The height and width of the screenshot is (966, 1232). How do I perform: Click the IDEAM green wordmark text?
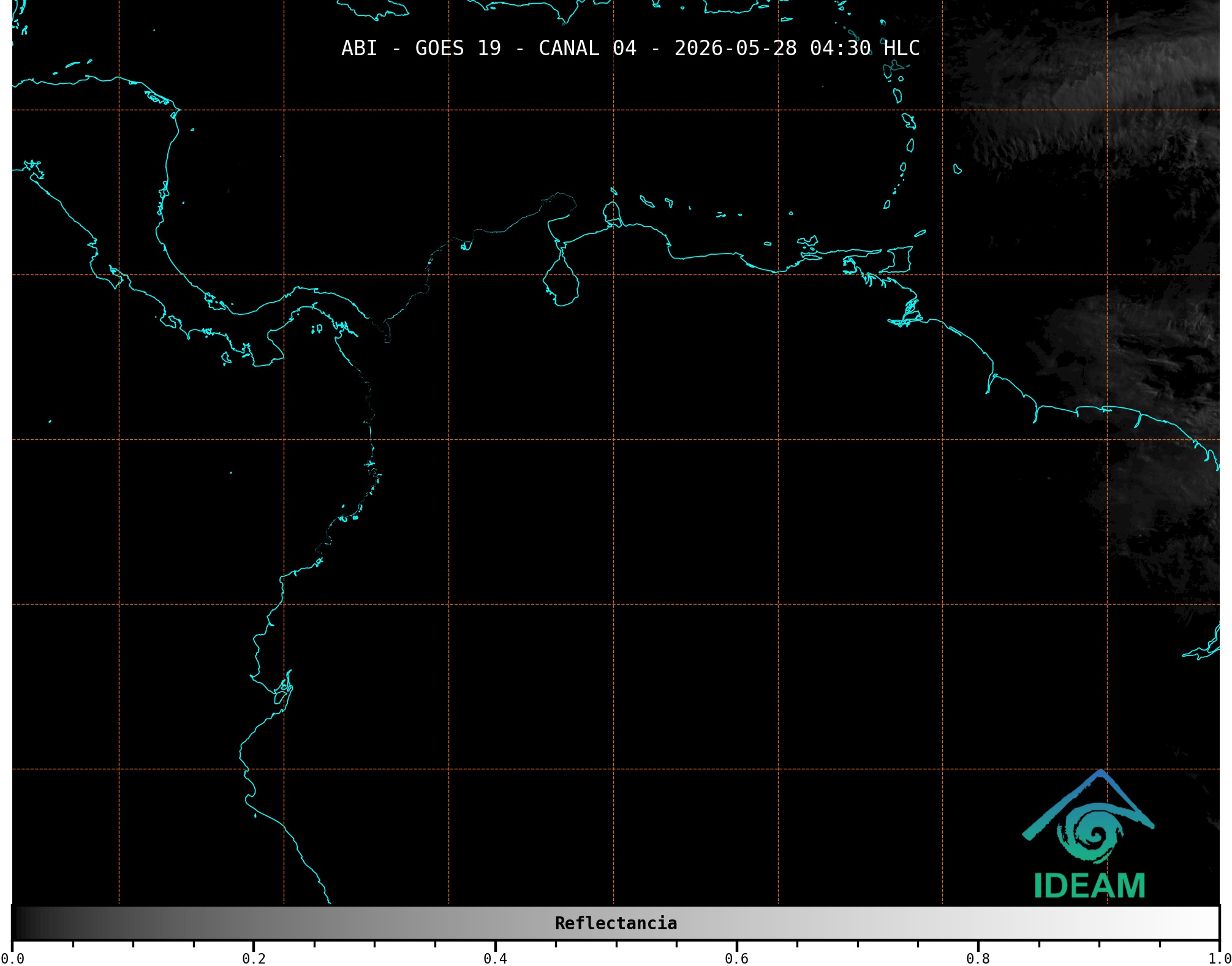point(1089,886)
